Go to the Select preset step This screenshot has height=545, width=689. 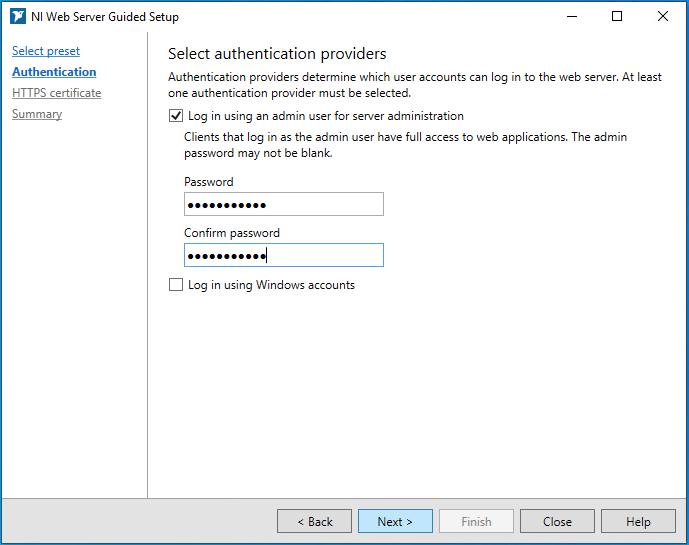click(46, 51)
